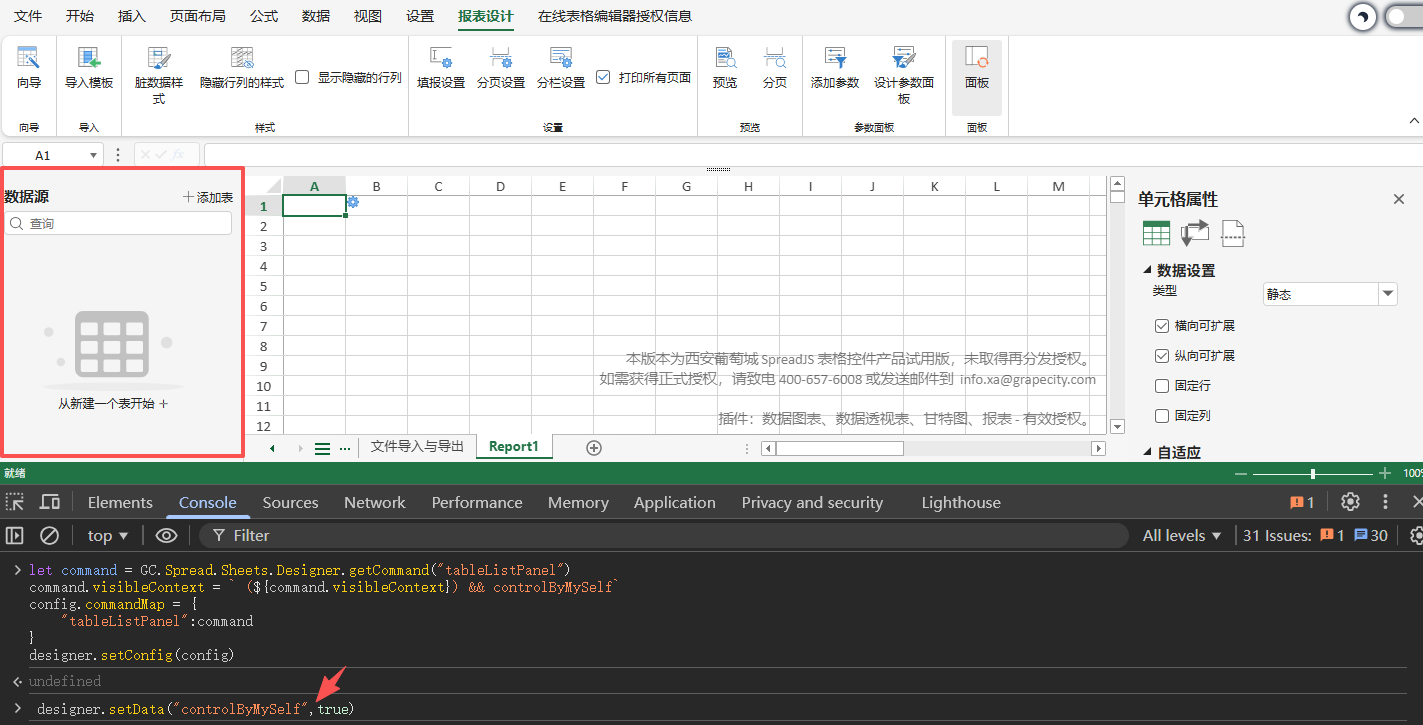The width and height of the screenshot is (1423, 725).
Task: Click the console Filter input
Action: (x=664, y=535)
